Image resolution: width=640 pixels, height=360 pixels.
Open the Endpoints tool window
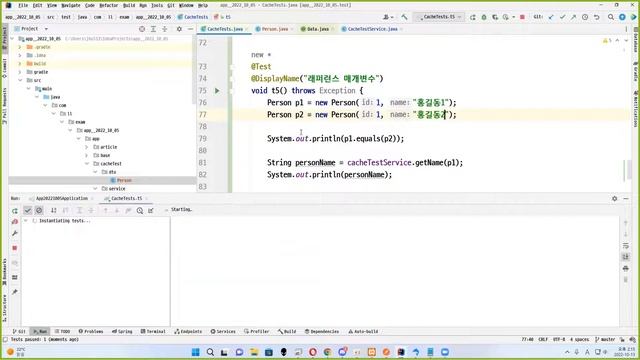click(x=188, y=331)
